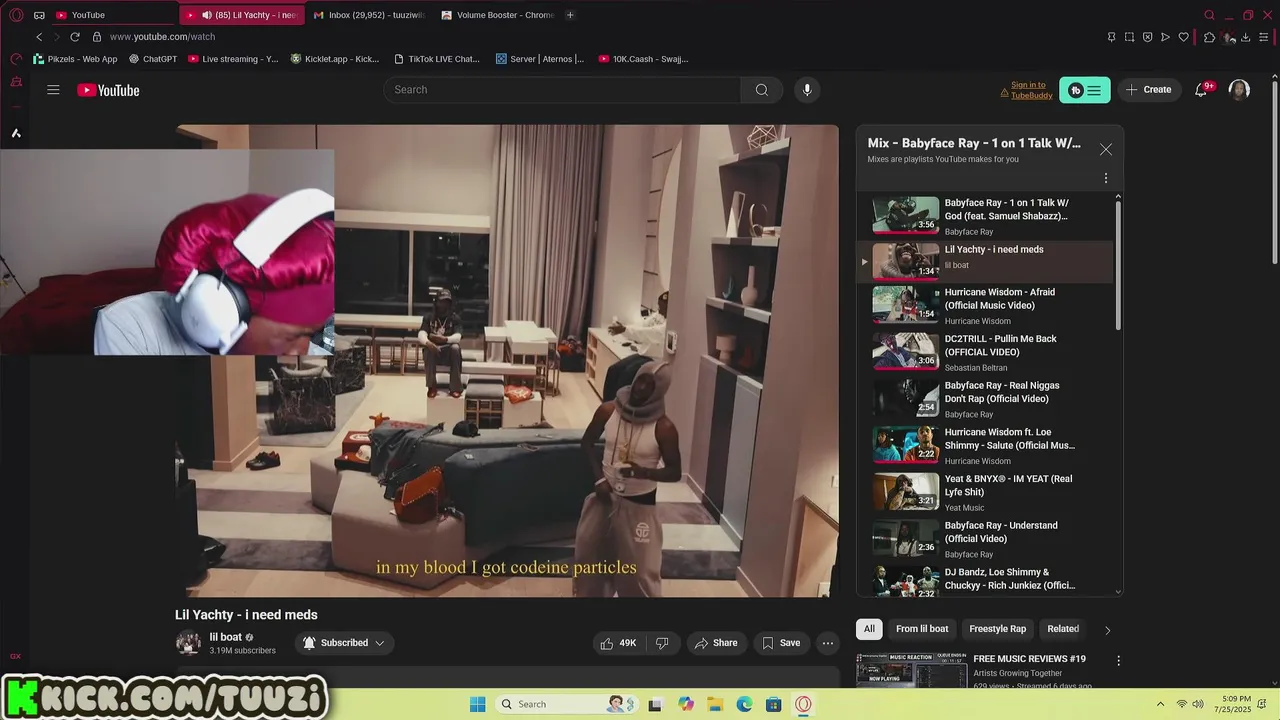This screenshot has height=720, width=1280.
Task: Close the Mix playlist panel
Action: pyautogui.click(x=1105, y=149)
